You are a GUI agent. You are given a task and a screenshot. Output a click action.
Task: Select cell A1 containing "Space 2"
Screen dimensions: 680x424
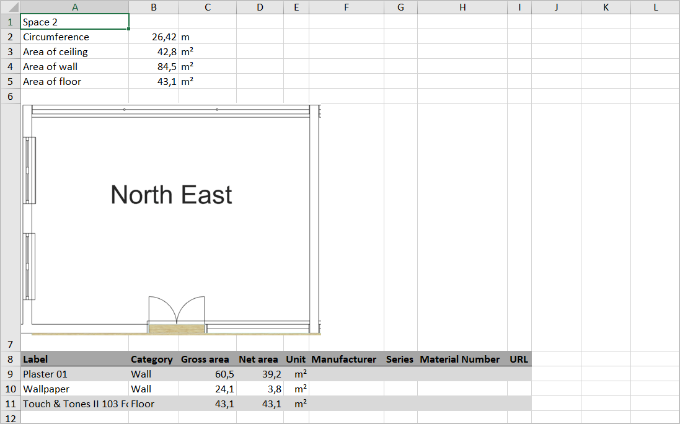(x=75, y=22)
